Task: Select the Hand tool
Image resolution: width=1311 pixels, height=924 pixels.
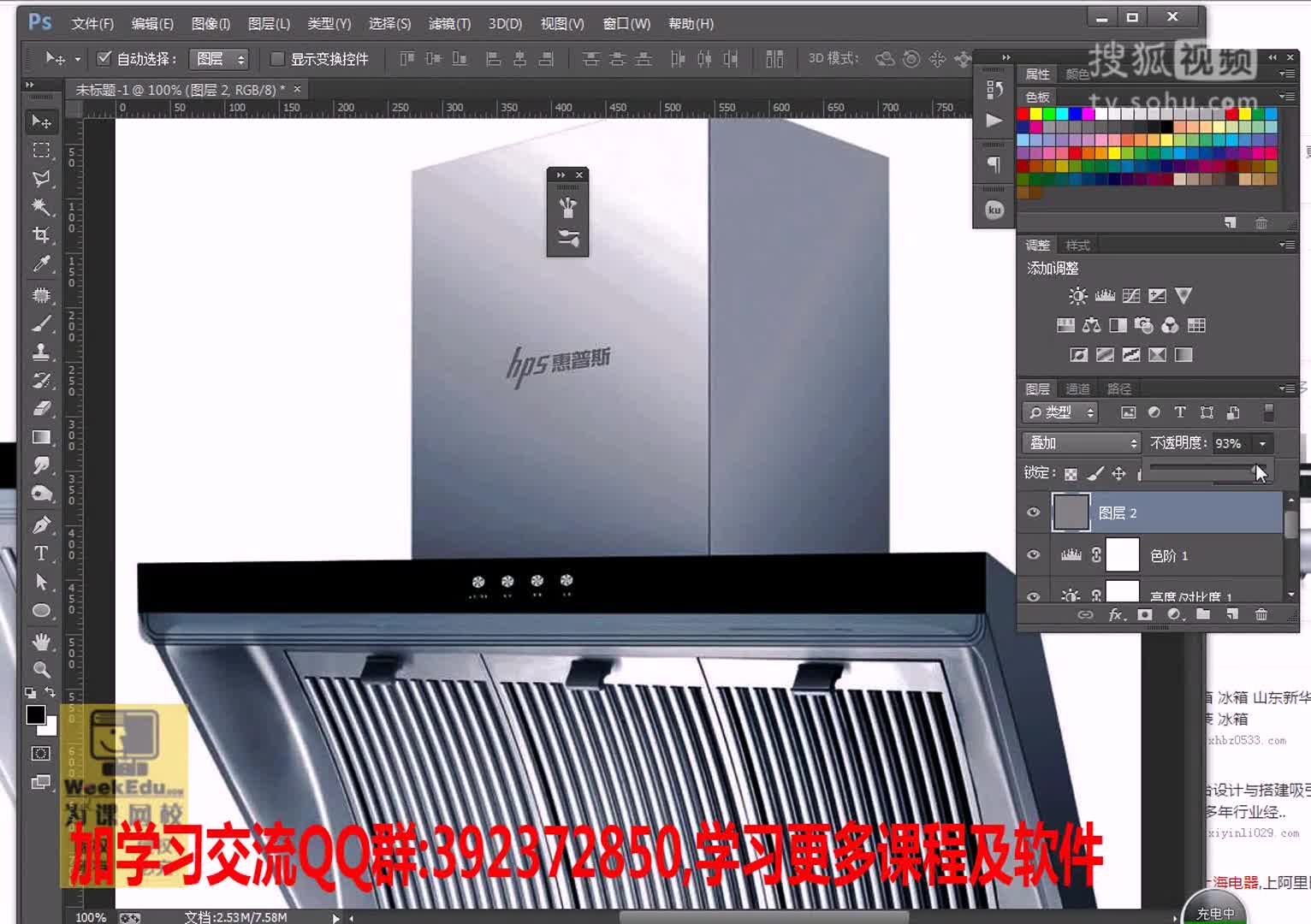Action: tap(41, 642)
